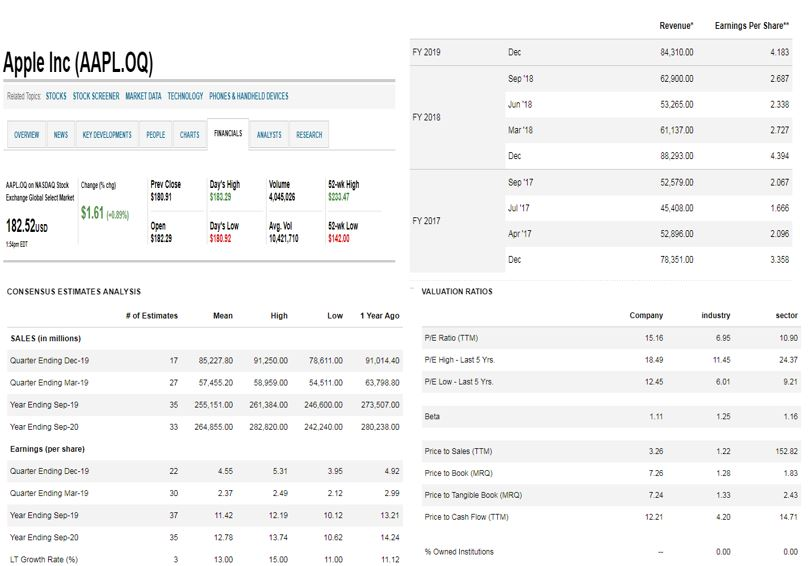
Task: Click the # of Estimates column header
Action: (x=152, y=315)
